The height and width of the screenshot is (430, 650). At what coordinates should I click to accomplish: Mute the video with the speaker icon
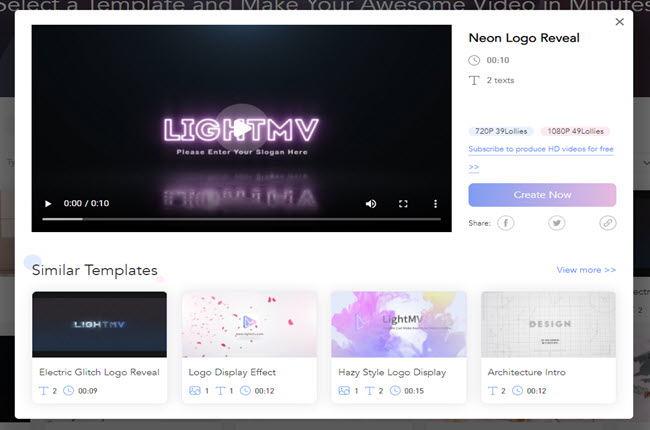[x=371, y=204]
